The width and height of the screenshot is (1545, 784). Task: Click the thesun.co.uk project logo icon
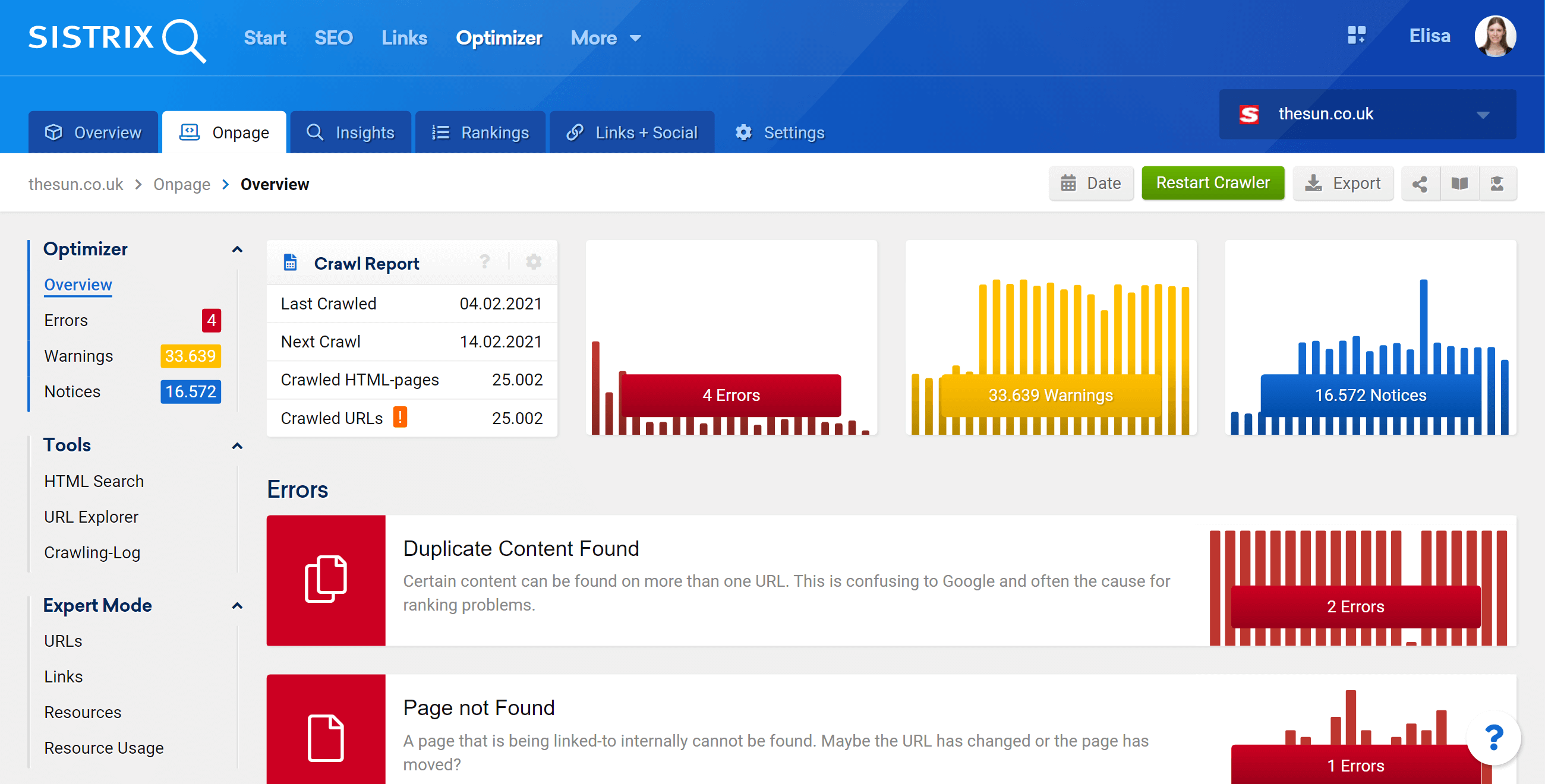point(1249,115)
